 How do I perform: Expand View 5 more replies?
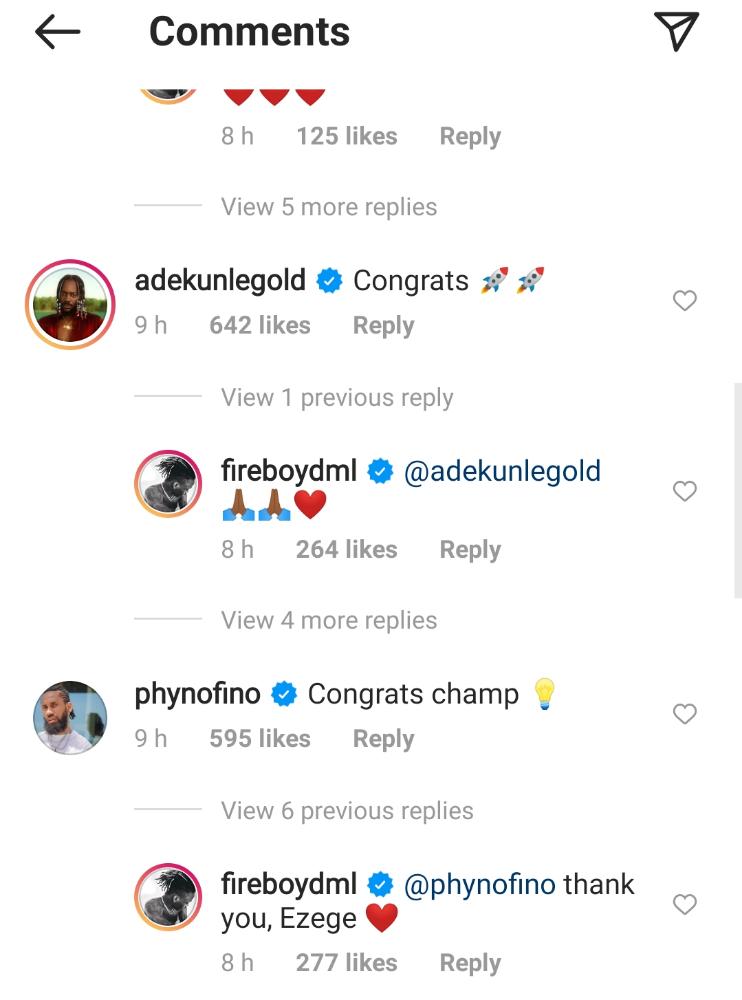[329, 207]
